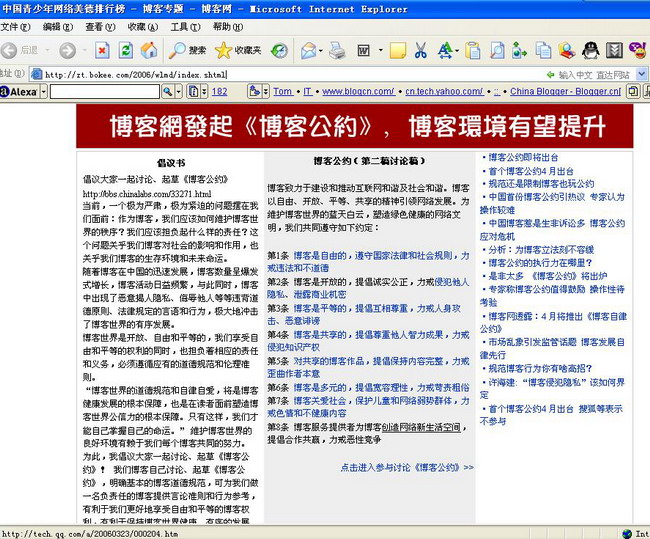Image resolution: width=650 pixels, height=539 pixels.
Task: Open the Search (搜索) panel
Action: pyautogui.click(x=187, y=50)
